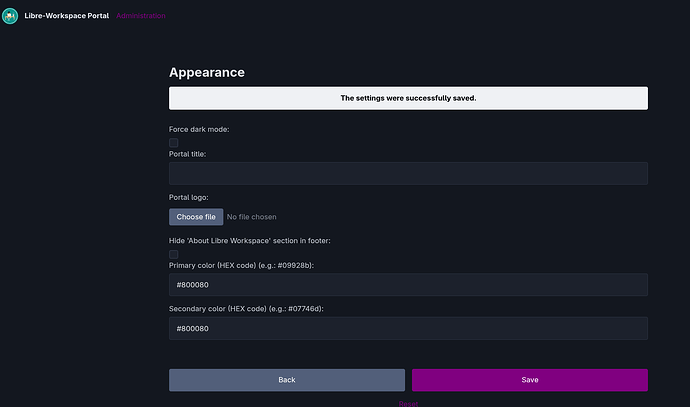Focus the Portal title text field
Screen dimensions: 690x407
click(x=408, y=174)
